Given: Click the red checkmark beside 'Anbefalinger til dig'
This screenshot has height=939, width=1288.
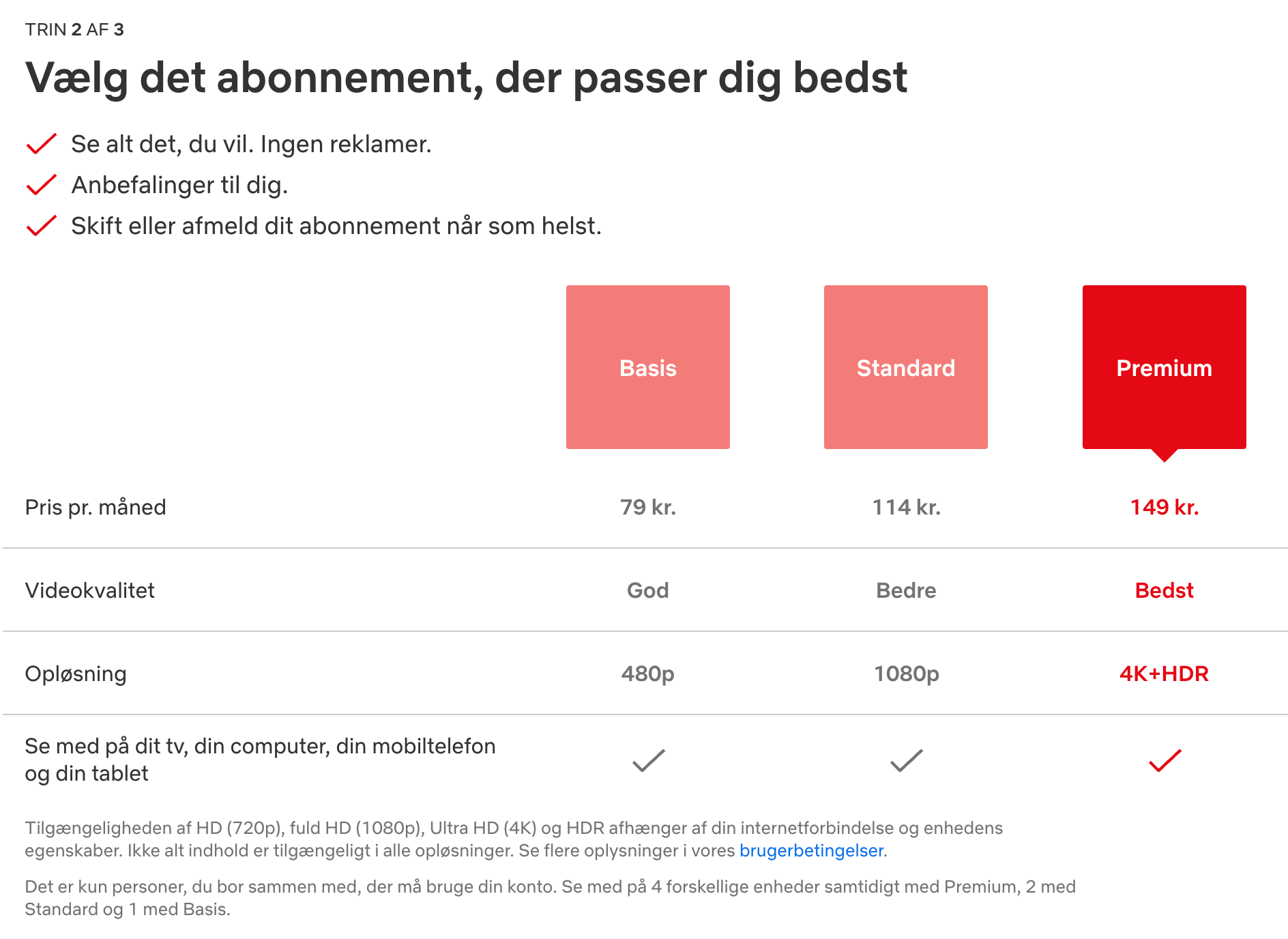Looking at the screenshot, I should pyautogui.click(x=41, y=184).
